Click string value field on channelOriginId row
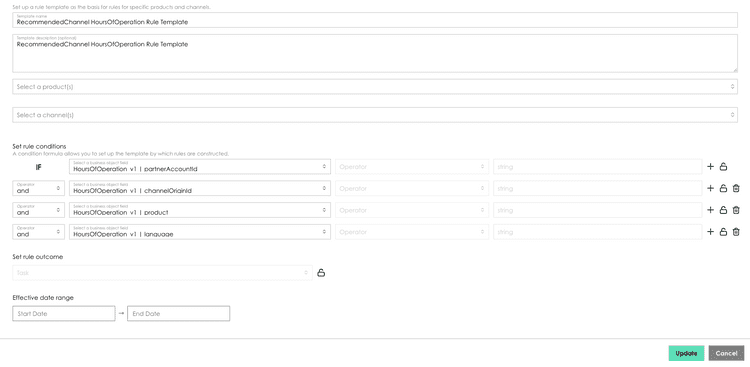Image resolution: width=750 pixels, height=367 pixels. [x=598, y=189]
